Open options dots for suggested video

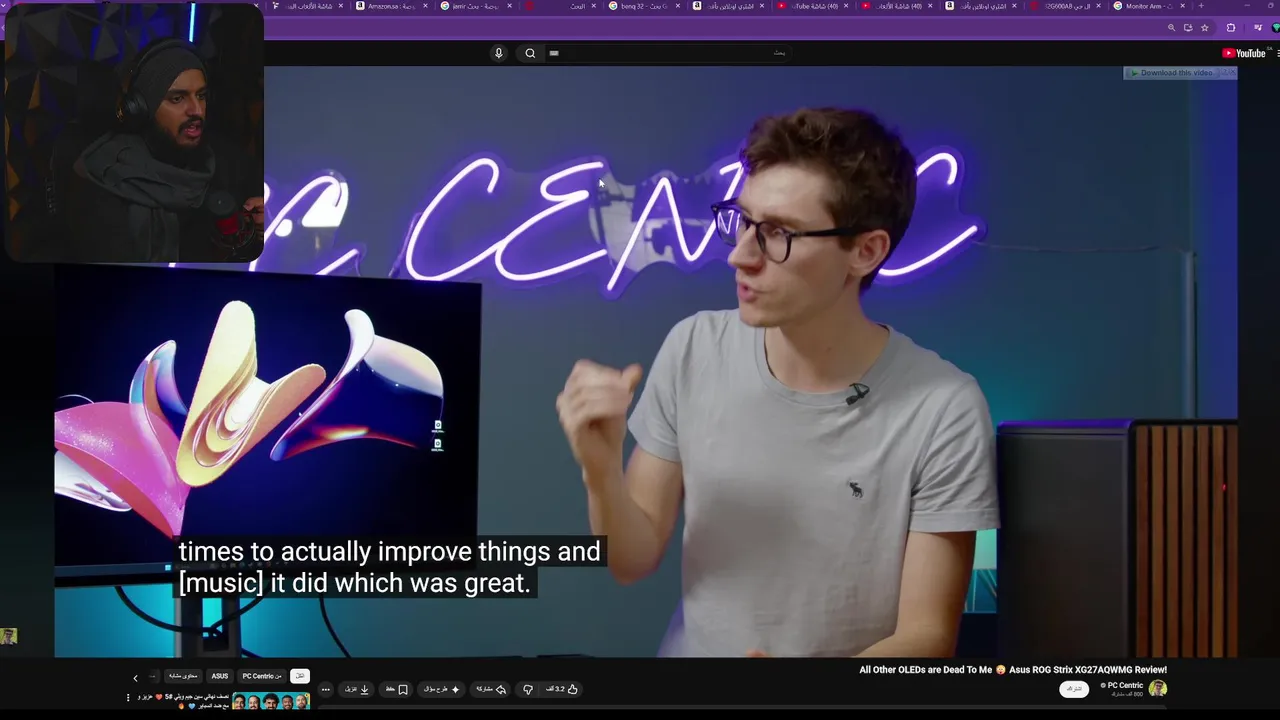tap(128, 697)
